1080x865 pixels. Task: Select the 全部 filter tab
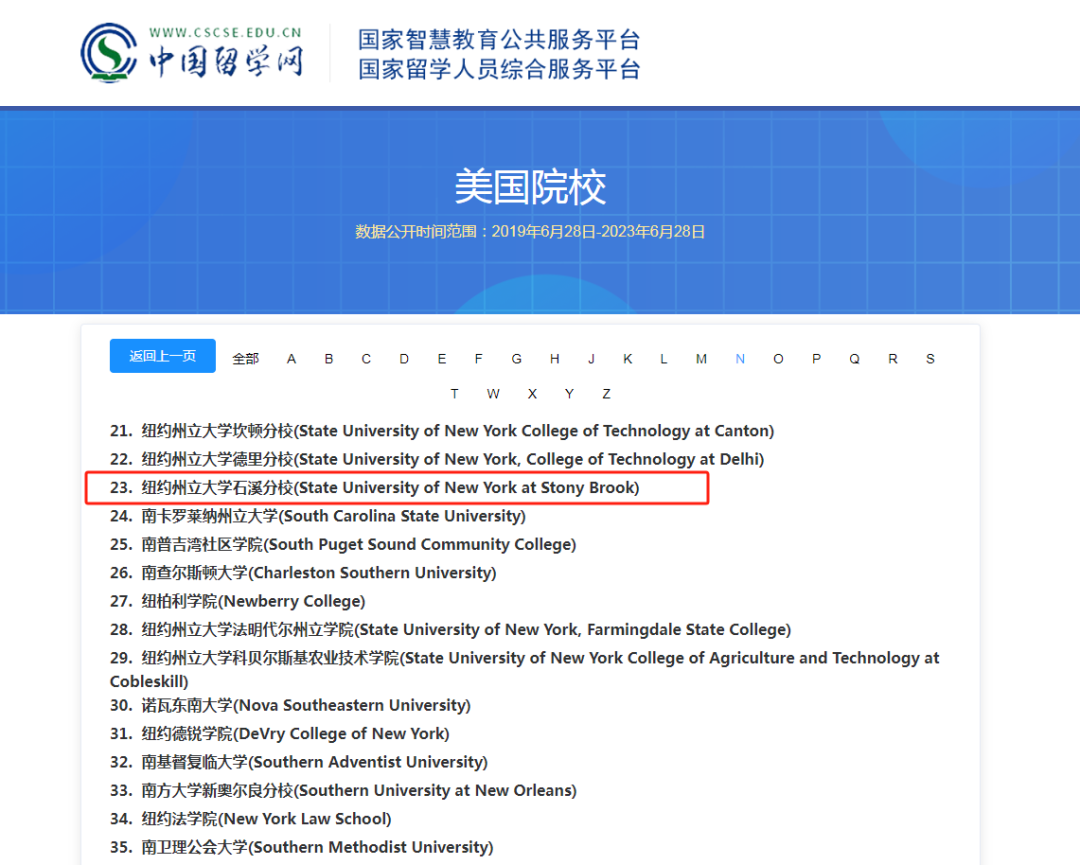point(245,359)
